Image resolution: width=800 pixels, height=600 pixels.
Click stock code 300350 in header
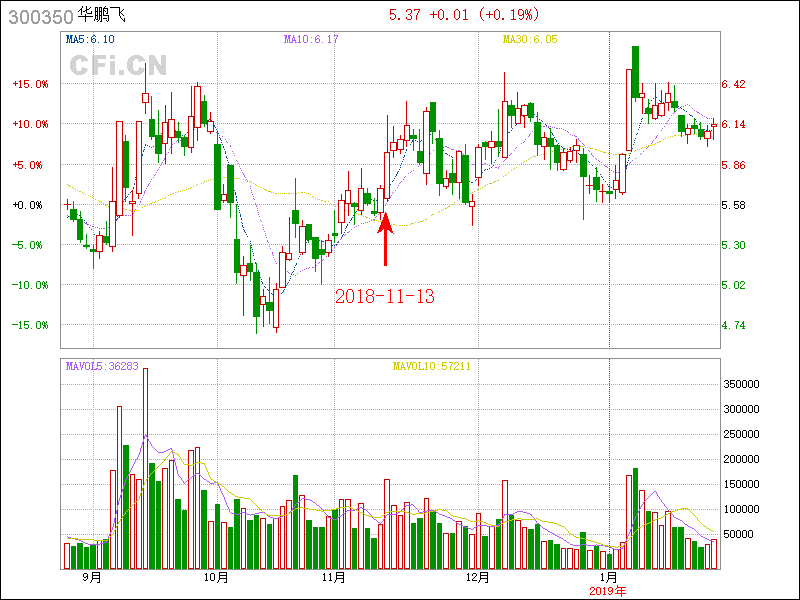point(37,16)
